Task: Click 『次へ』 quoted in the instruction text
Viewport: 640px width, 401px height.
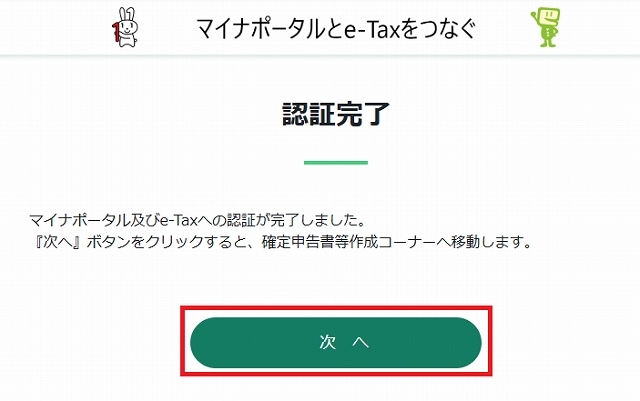Action: coord(57,242)
